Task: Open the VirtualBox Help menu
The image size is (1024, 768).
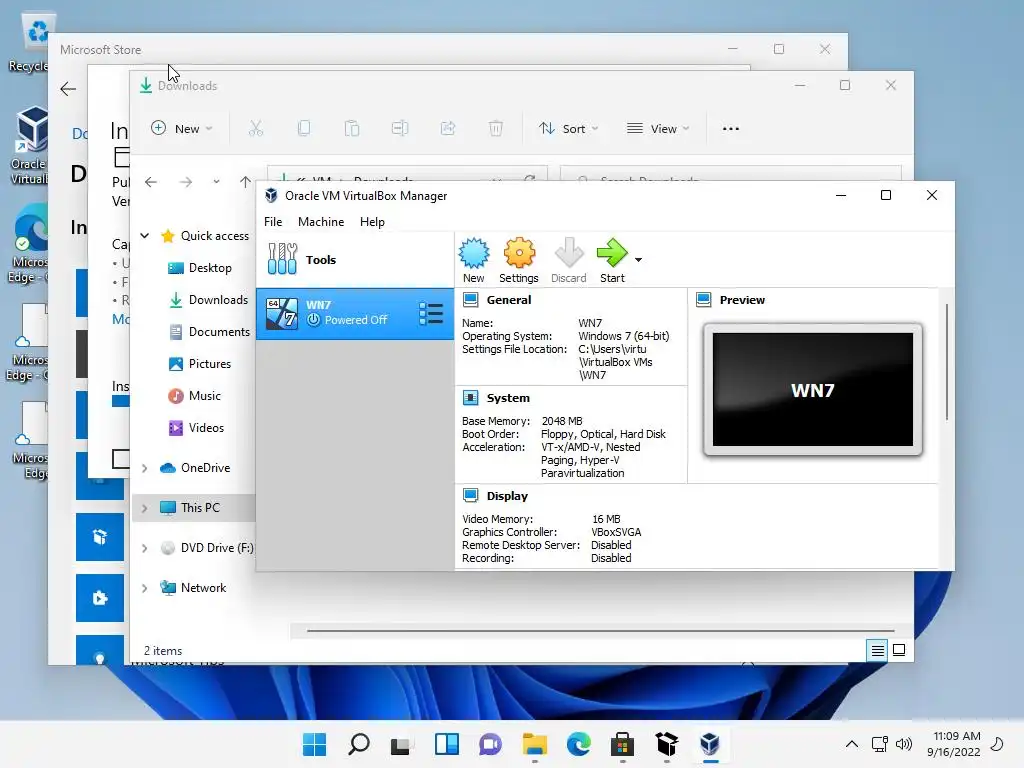Action: 372,221
